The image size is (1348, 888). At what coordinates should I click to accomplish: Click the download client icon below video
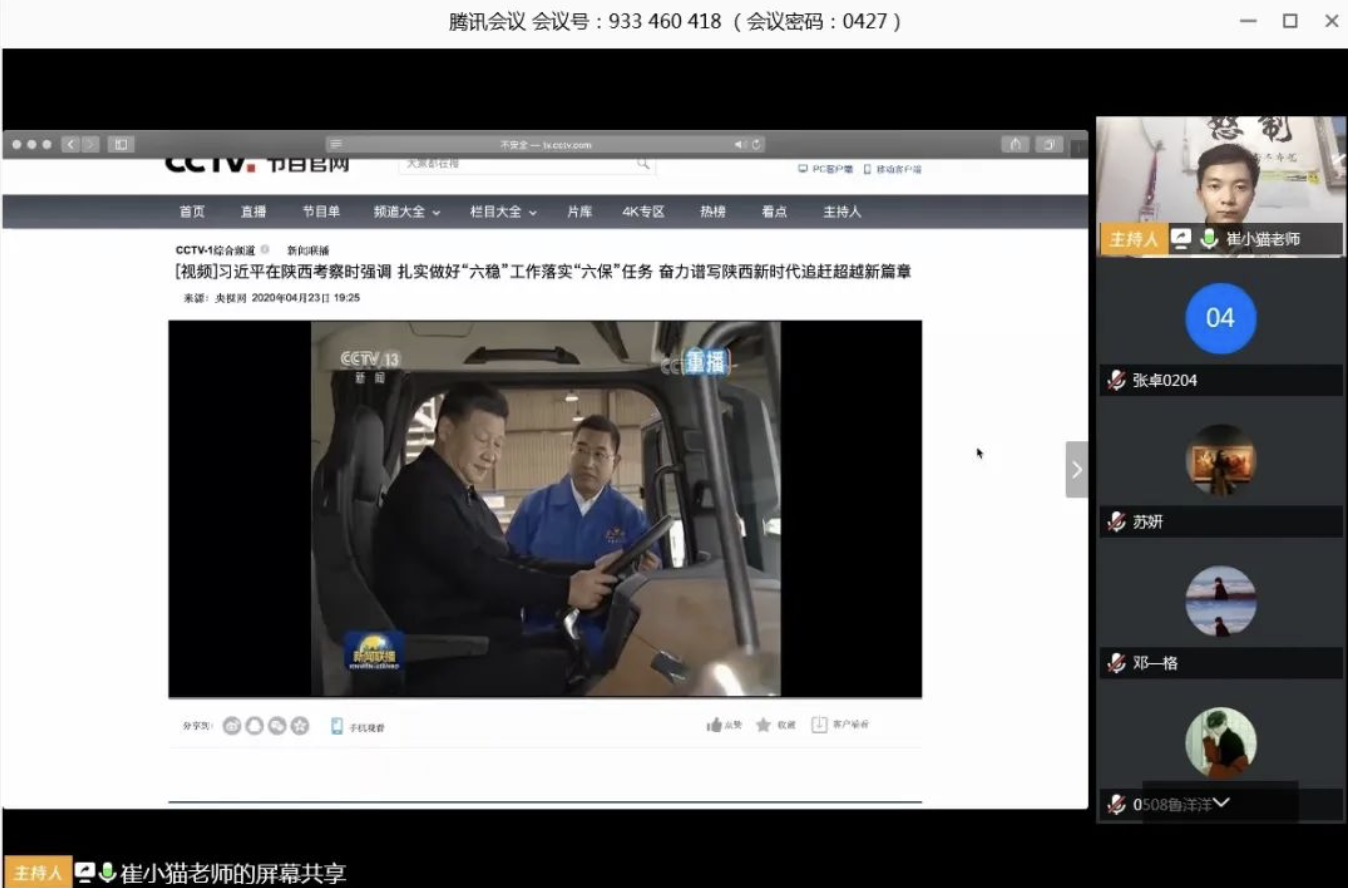pos(819,725)
